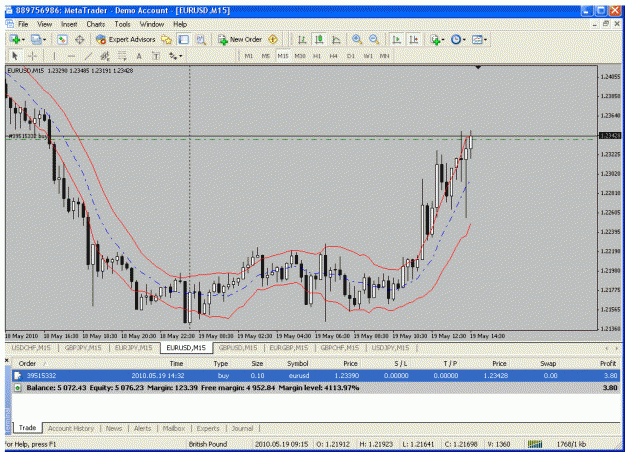The width and height of the screenshot is (625, 452).
Task: Click the yellow diamond MetaEditor icon
Action: point(273,39)
